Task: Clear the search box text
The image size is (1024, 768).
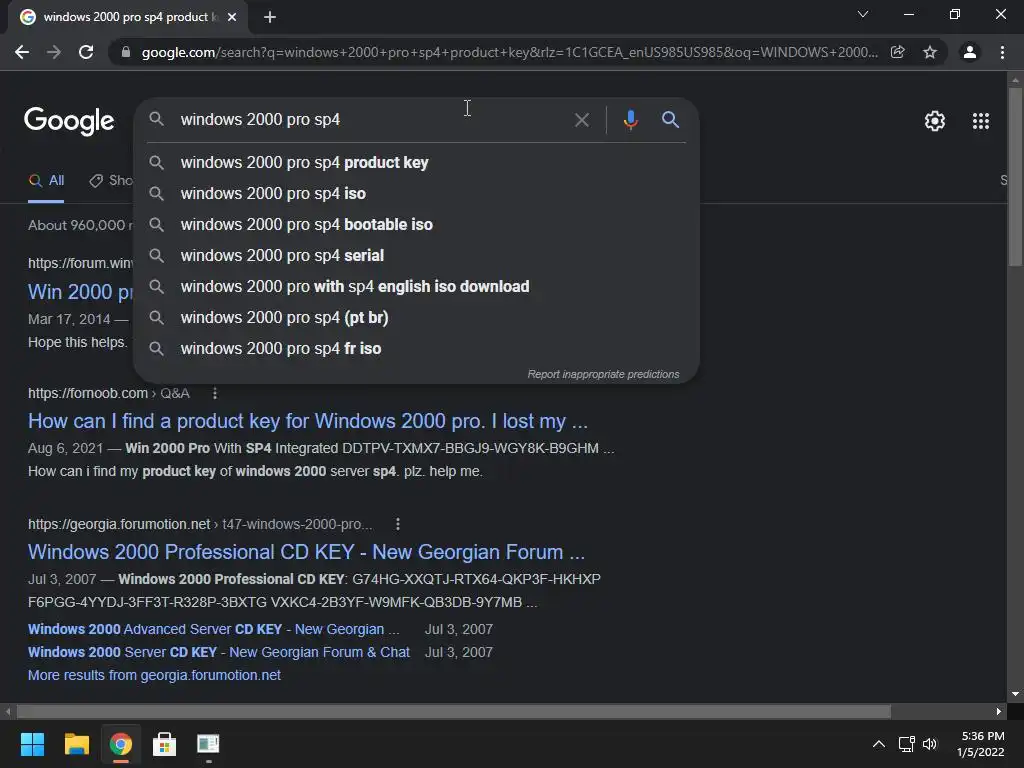Action: tap(581, 120)
